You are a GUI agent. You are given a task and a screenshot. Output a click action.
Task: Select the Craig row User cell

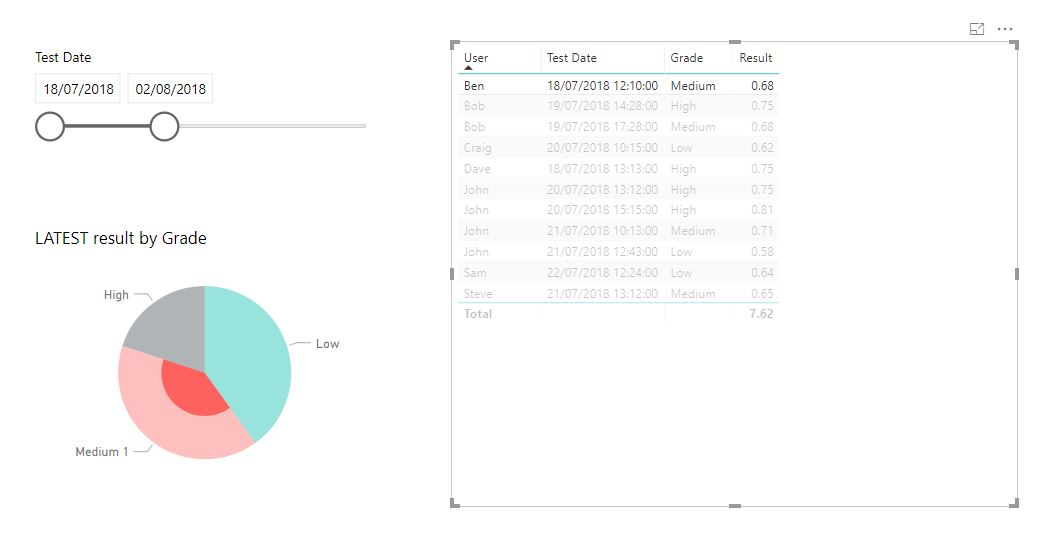pos(477,148)
